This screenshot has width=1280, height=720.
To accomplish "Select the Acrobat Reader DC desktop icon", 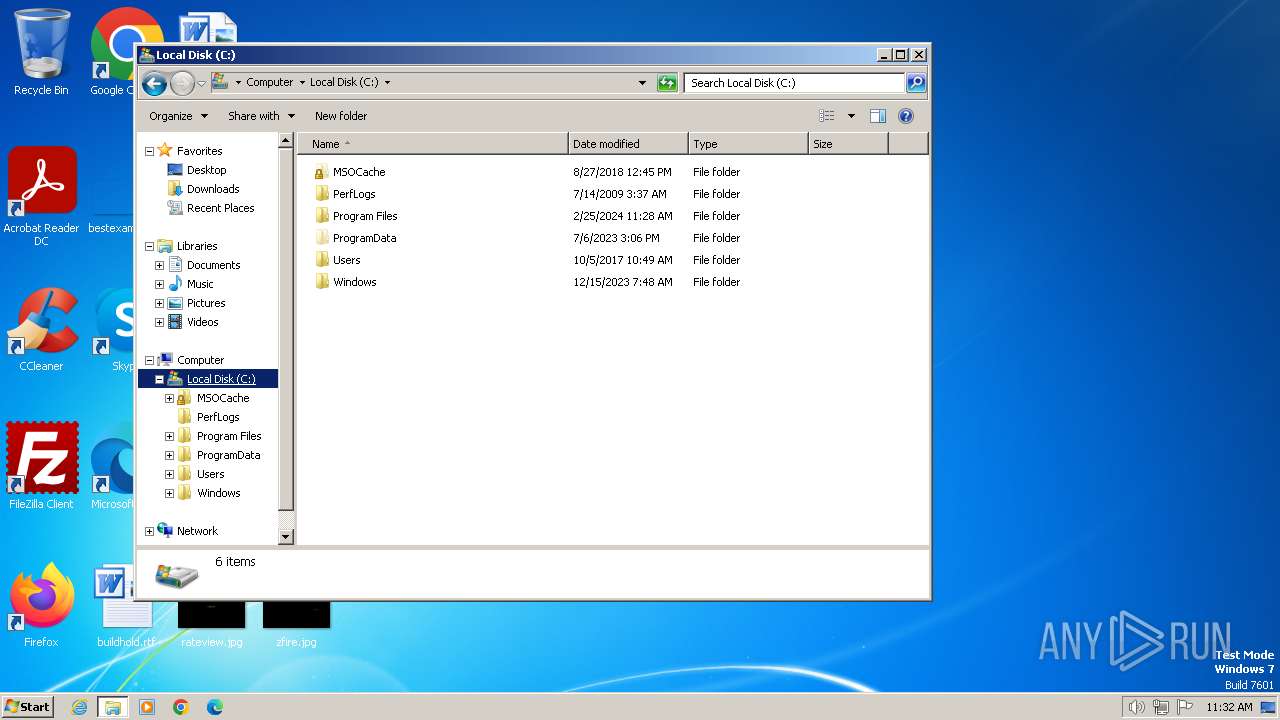I will coord(41,197).
